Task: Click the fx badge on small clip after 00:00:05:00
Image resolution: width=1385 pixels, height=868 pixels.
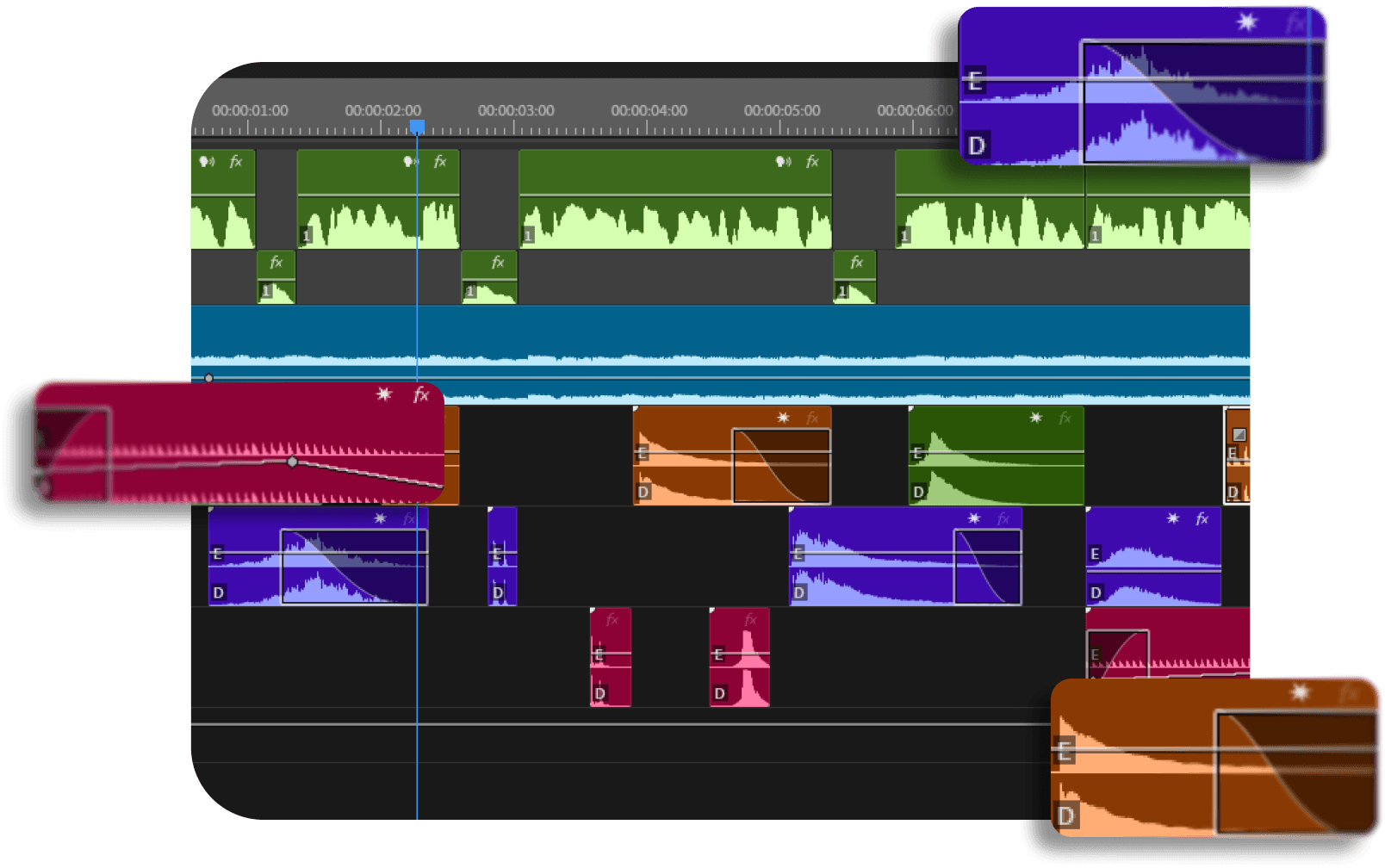Action: (x=856, y=263)
